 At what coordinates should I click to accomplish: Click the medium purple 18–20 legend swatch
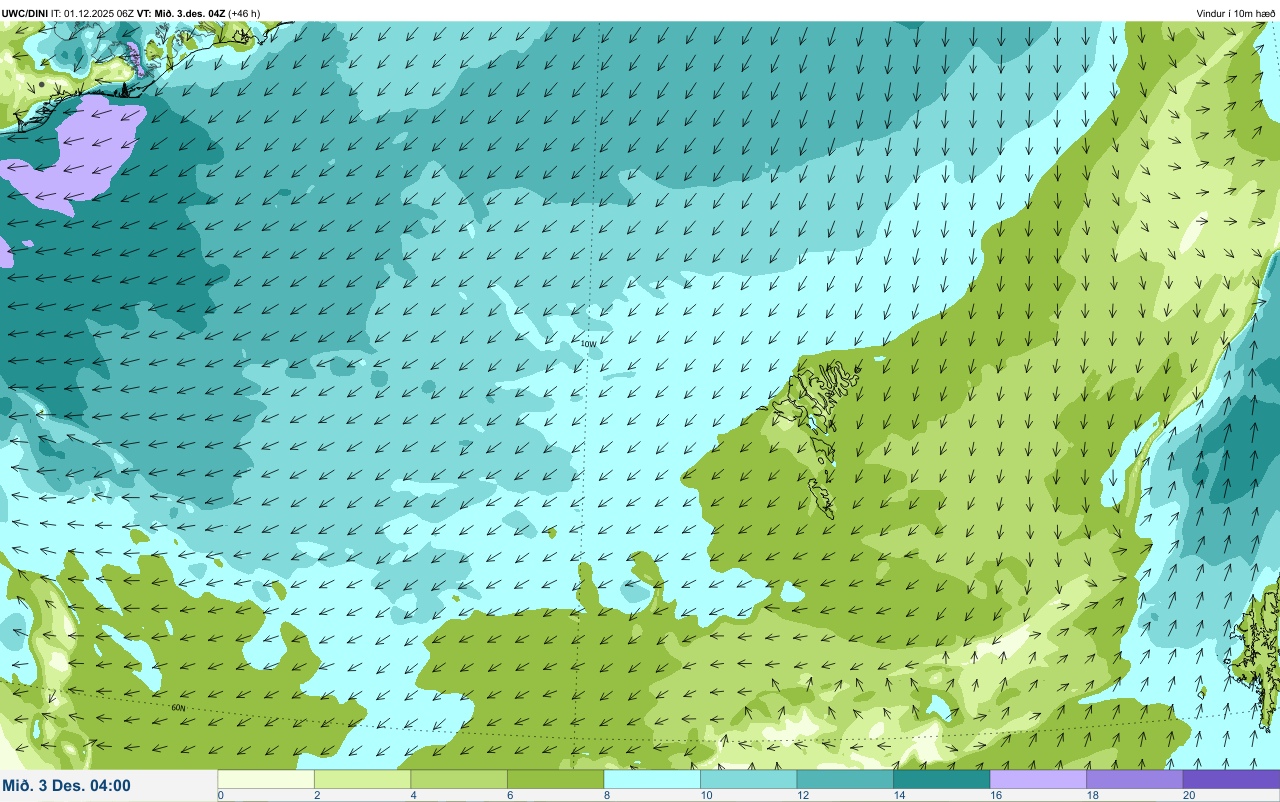point(1134,779)
